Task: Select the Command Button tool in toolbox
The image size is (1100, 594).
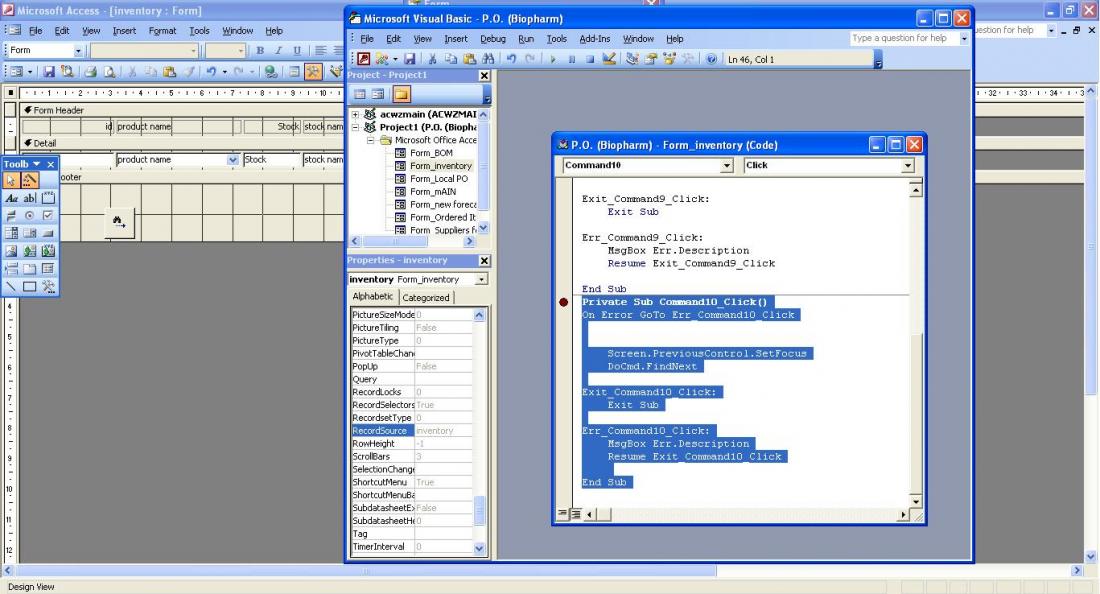Action: (x=48, y=233)
